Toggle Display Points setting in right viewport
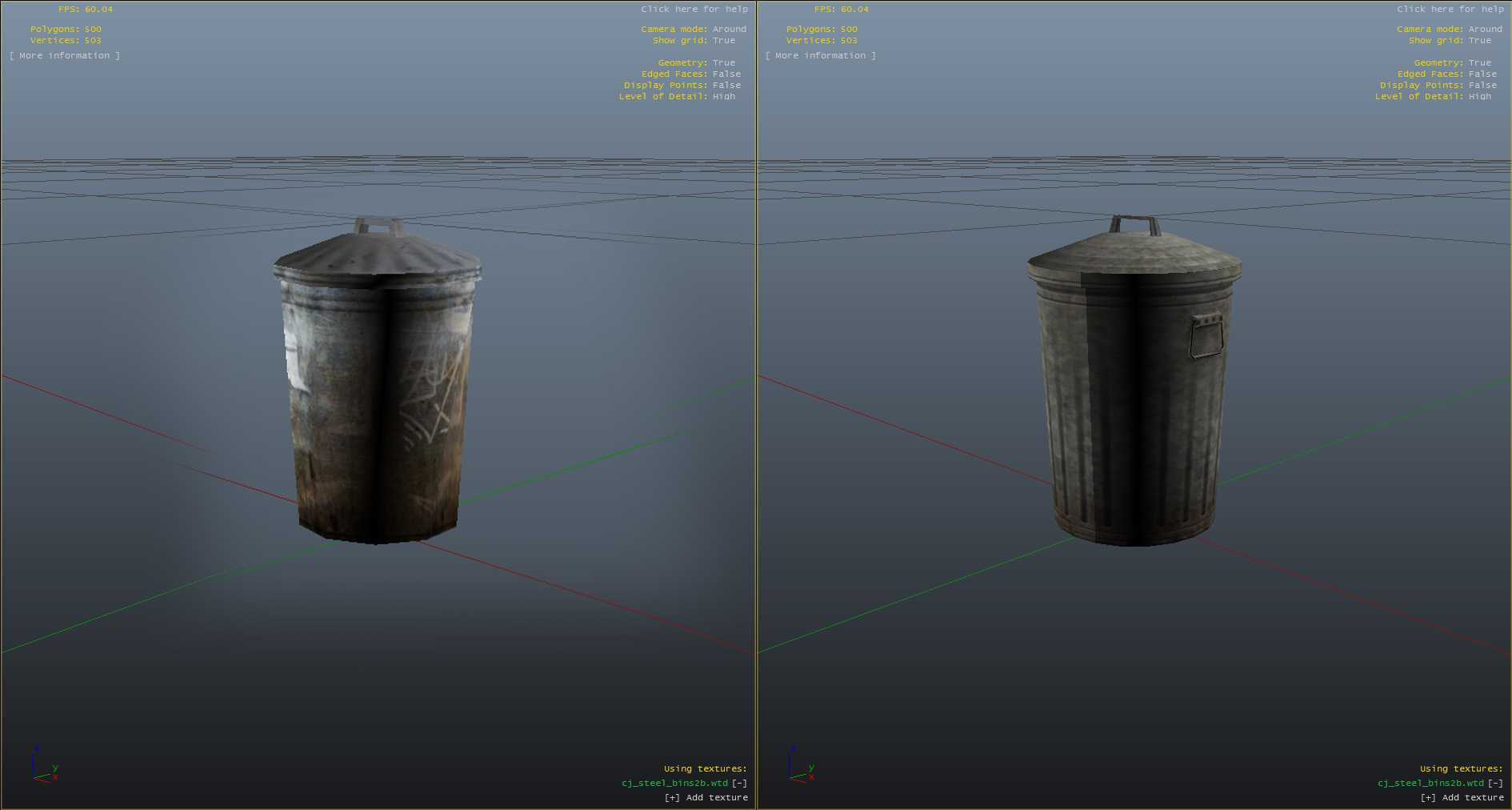1512x810 pixels. 1482,86
